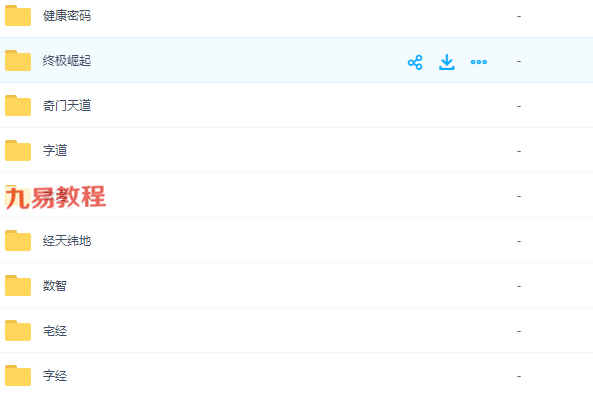Click the 字经 folder name
Viewport: 593px width, 393px height.
[x=55, y=376]
